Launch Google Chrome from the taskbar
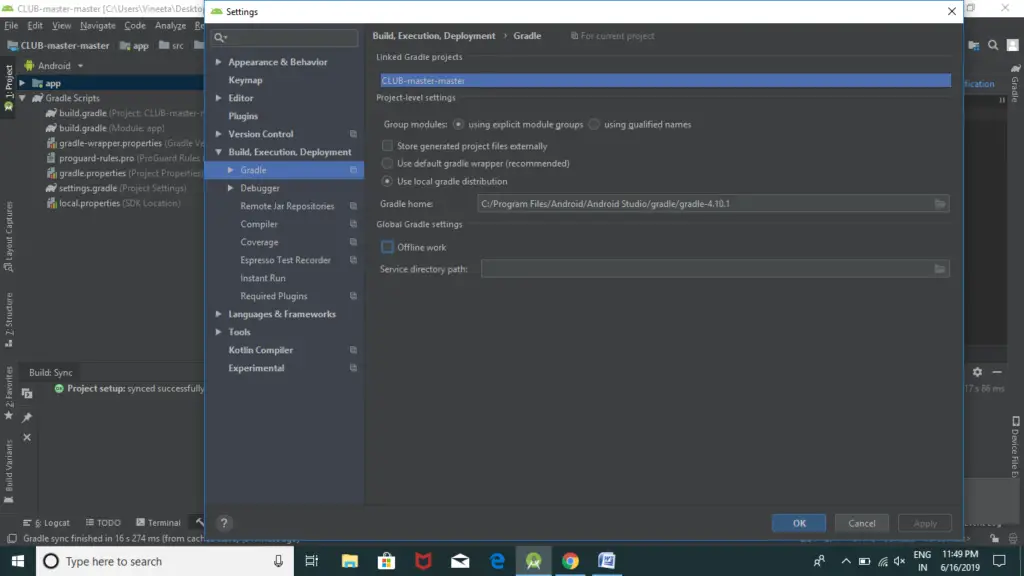 pos(570,561)
